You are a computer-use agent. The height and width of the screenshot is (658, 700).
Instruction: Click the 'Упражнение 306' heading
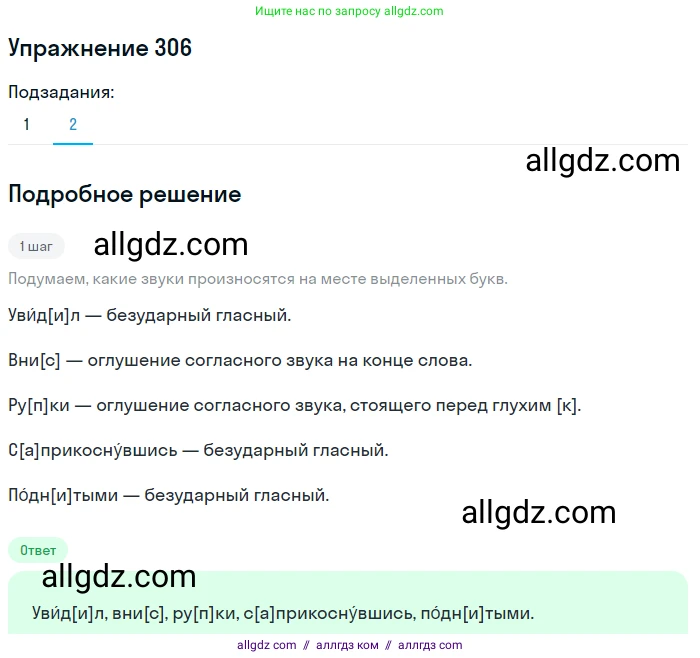tap(100, 48)
